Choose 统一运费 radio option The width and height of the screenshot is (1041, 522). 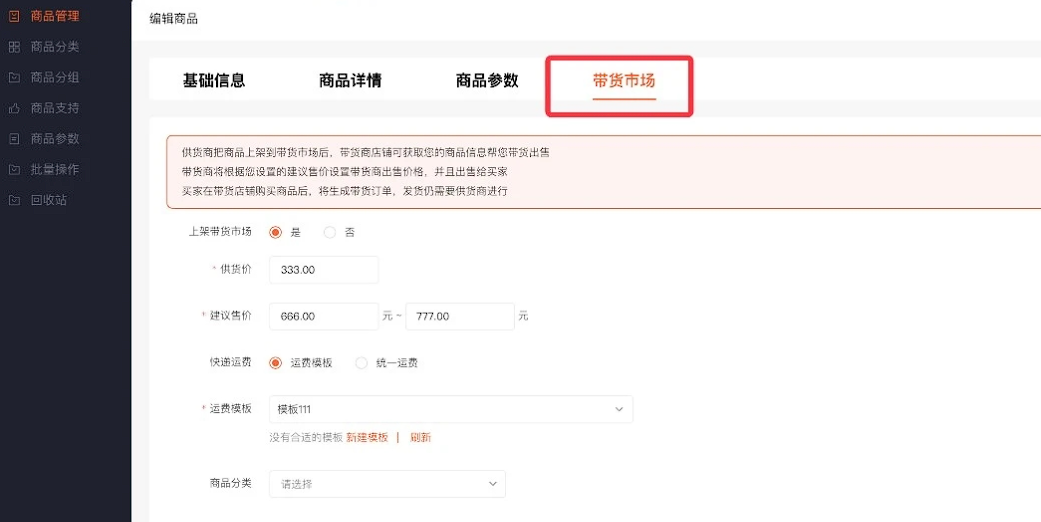(361, 363)
